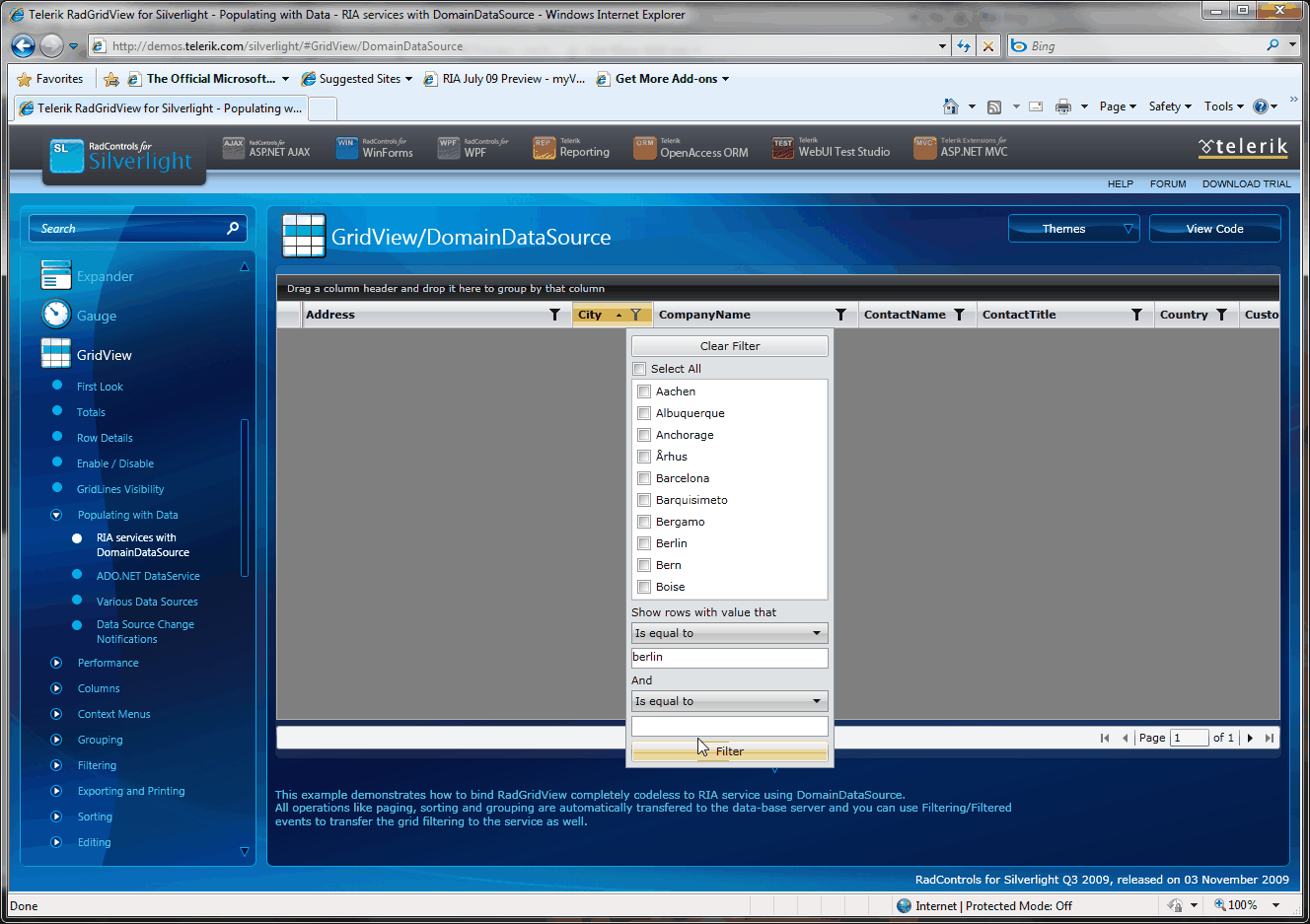Open the Home icon in the IE command bar
The height and width of the screenshot is (924, 1310).
951,107
